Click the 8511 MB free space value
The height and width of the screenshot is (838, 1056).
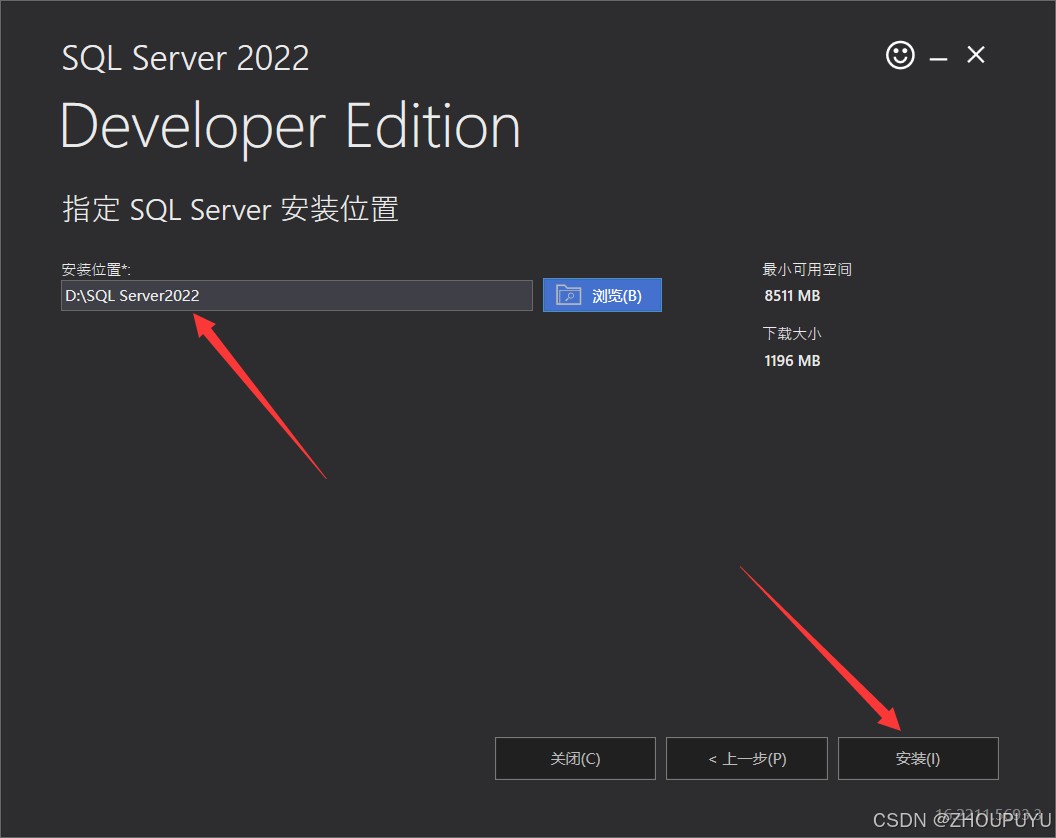[791, 296]
